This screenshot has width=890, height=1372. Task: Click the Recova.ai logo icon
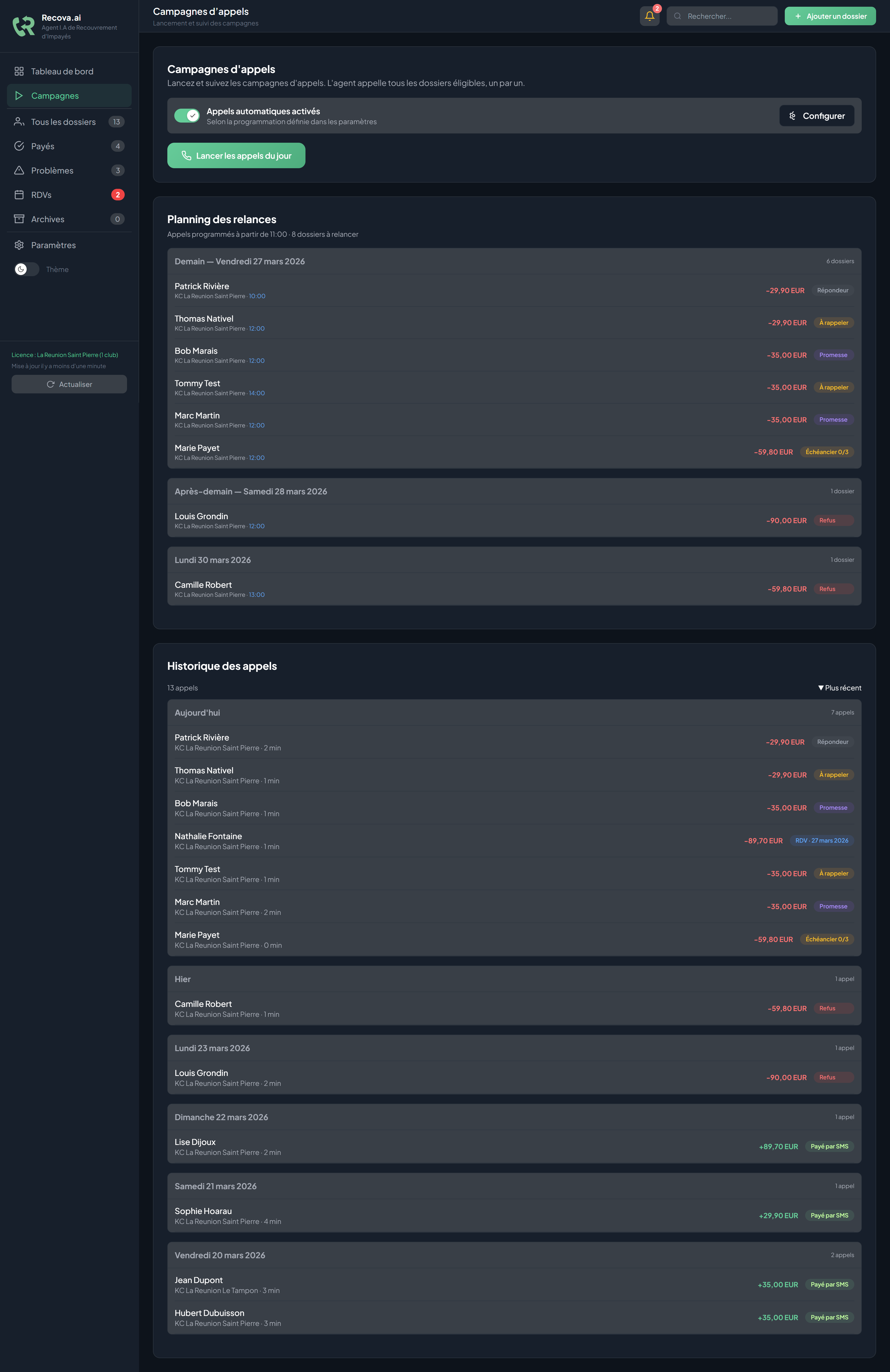(24, 26)
